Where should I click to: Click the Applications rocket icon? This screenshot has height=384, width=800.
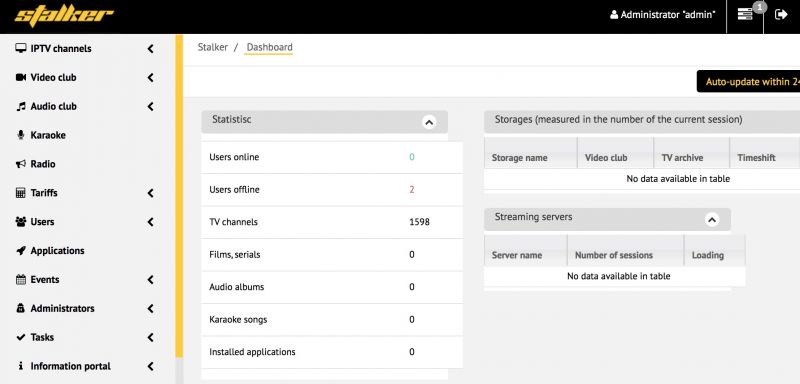click(x=21, y=250)
